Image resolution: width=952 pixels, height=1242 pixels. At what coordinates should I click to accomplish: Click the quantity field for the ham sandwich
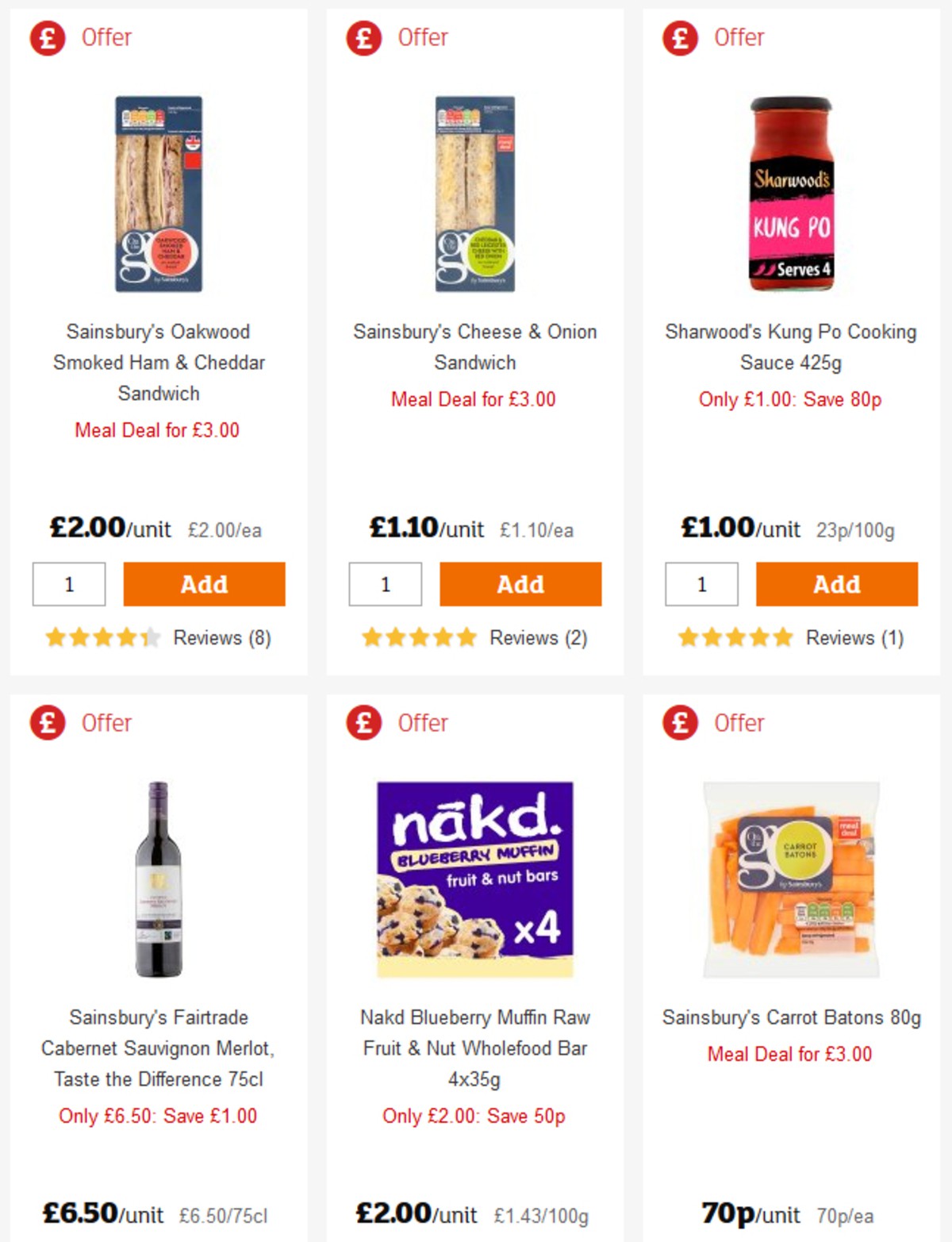(x=69, y=584)
